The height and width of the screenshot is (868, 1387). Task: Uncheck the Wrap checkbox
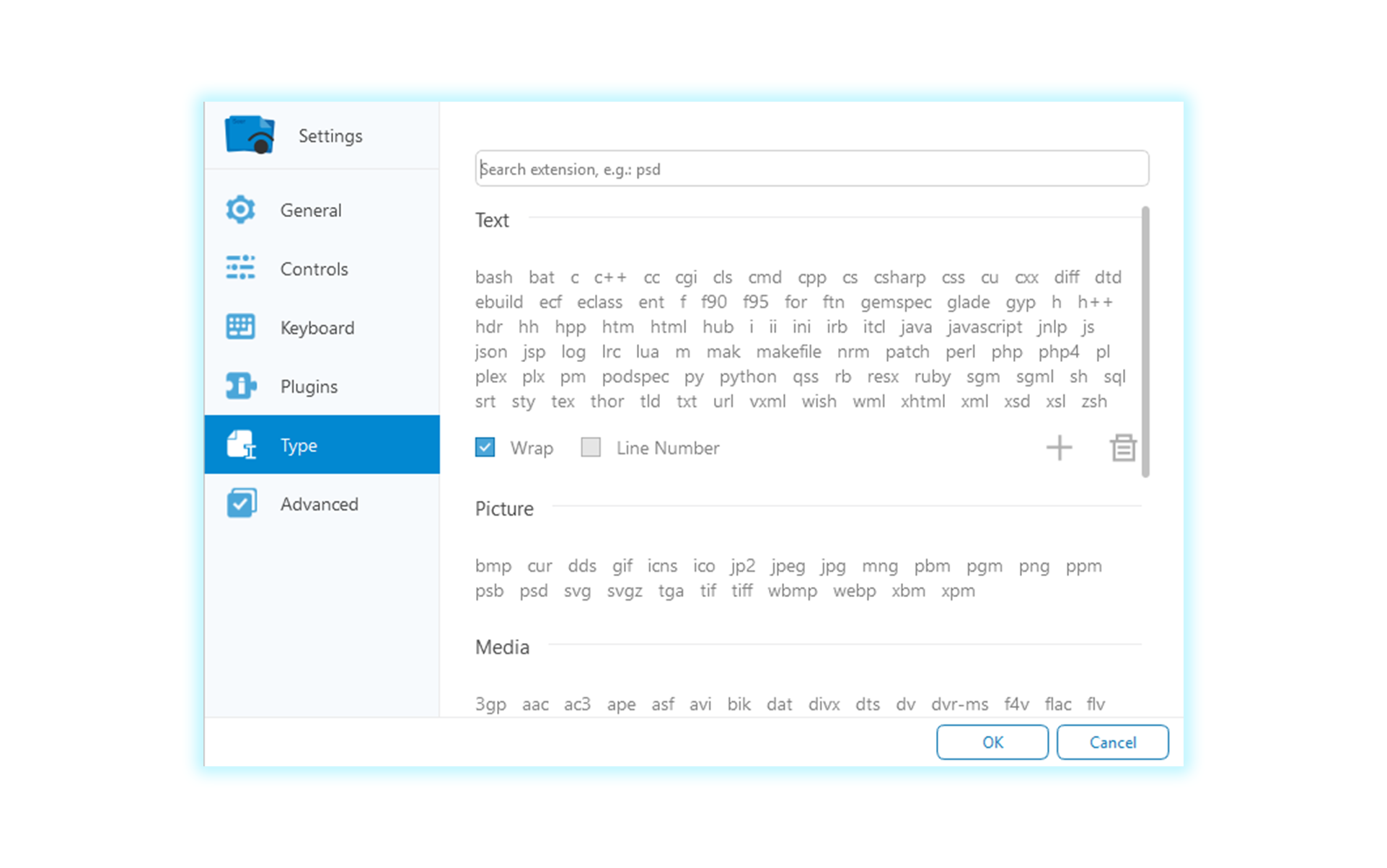pyautogui.click(x=485, y=448)
